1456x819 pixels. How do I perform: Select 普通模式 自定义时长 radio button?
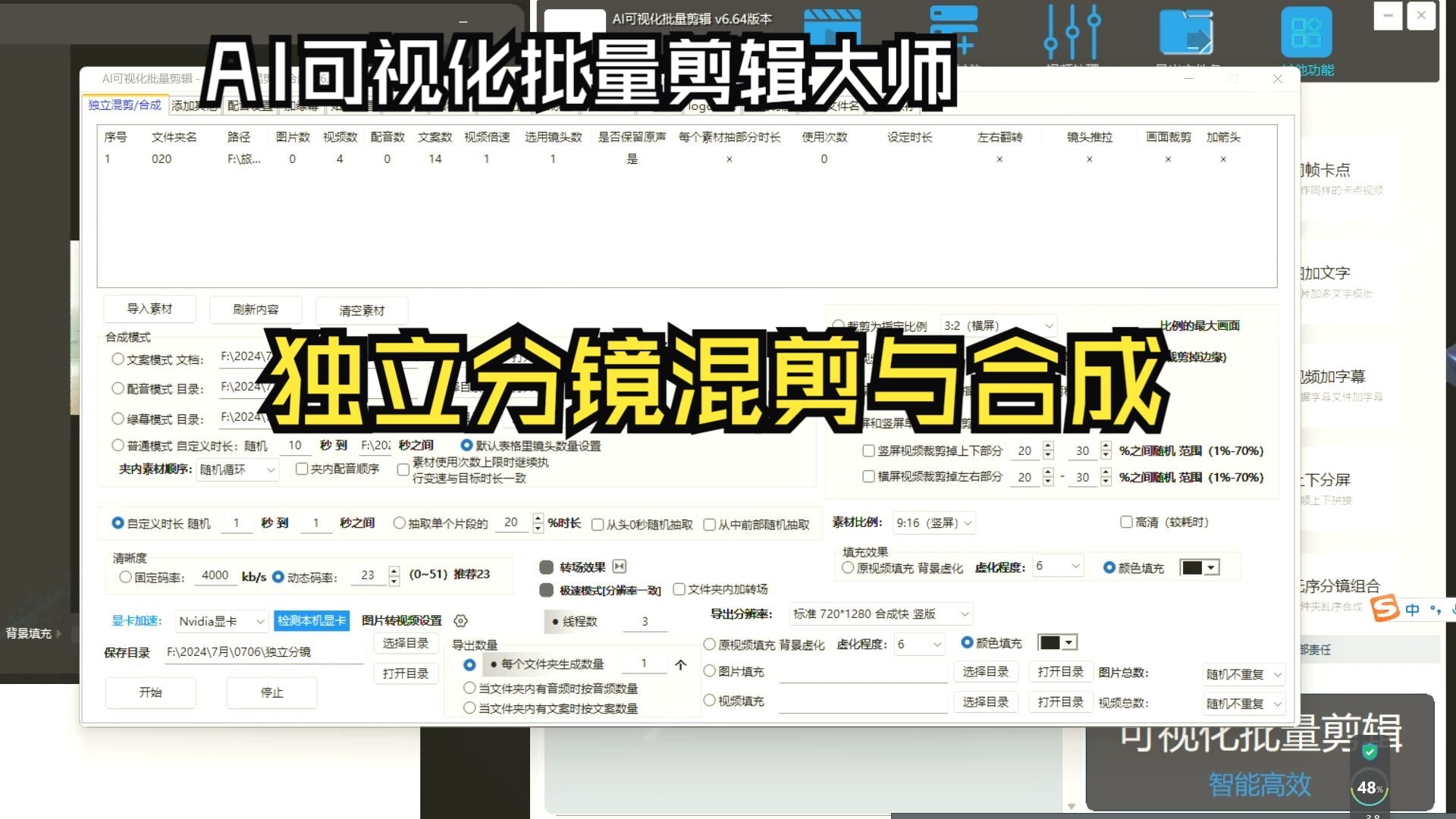point(118,445)
